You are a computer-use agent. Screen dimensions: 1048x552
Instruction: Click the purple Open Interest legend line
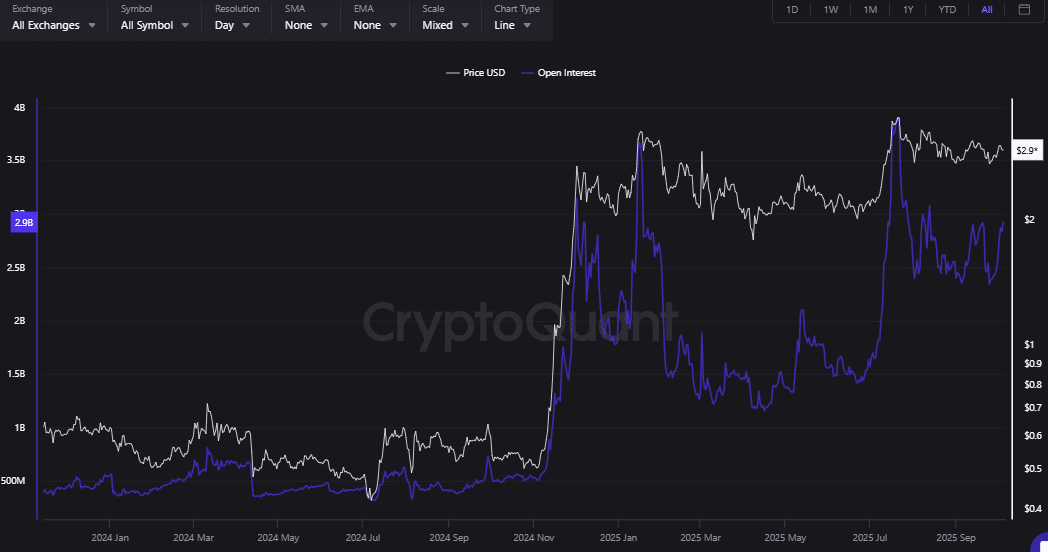pyautogui.click(x=527, y=73)
